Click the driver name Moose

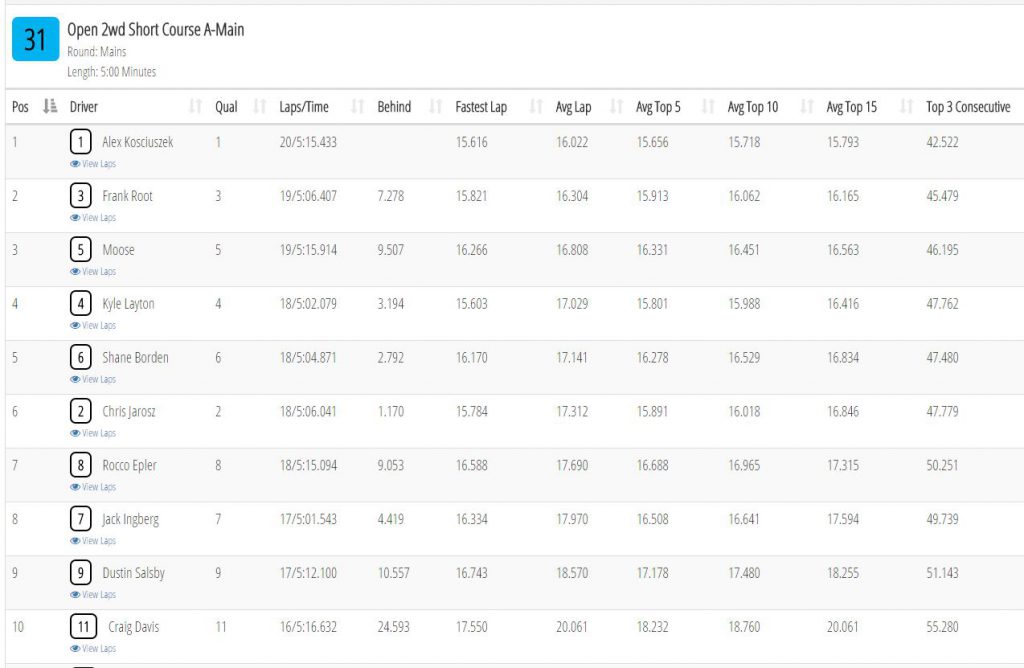coord(118,249)
